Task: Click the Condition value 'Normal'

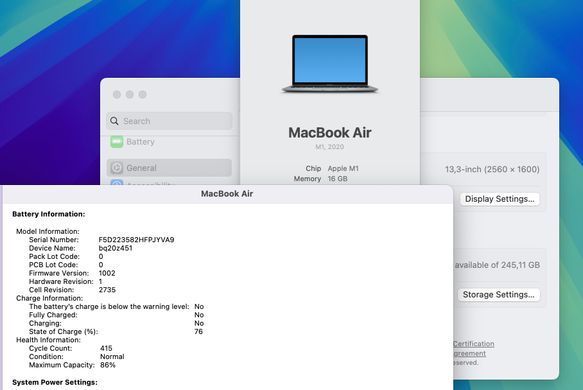Action: point(112,357)
